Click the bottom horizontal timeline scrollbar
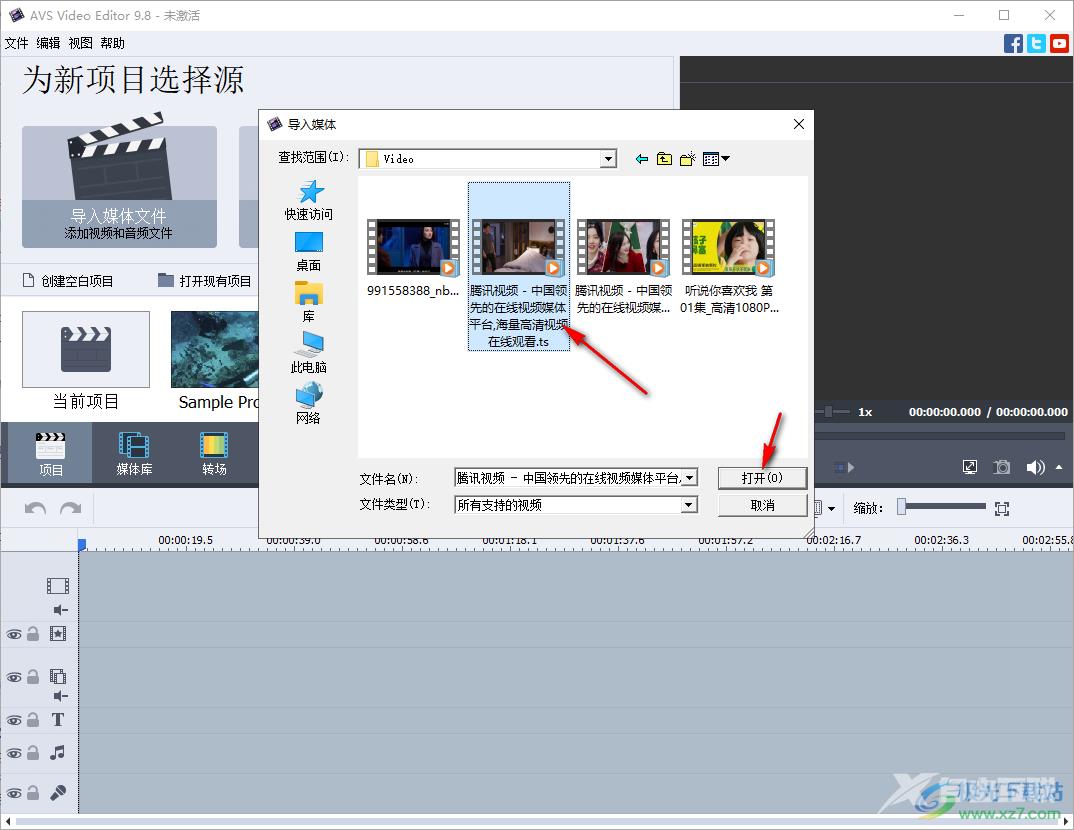Image resolution: width=1074 pixels, height=830 pixels. click(537, 821)
